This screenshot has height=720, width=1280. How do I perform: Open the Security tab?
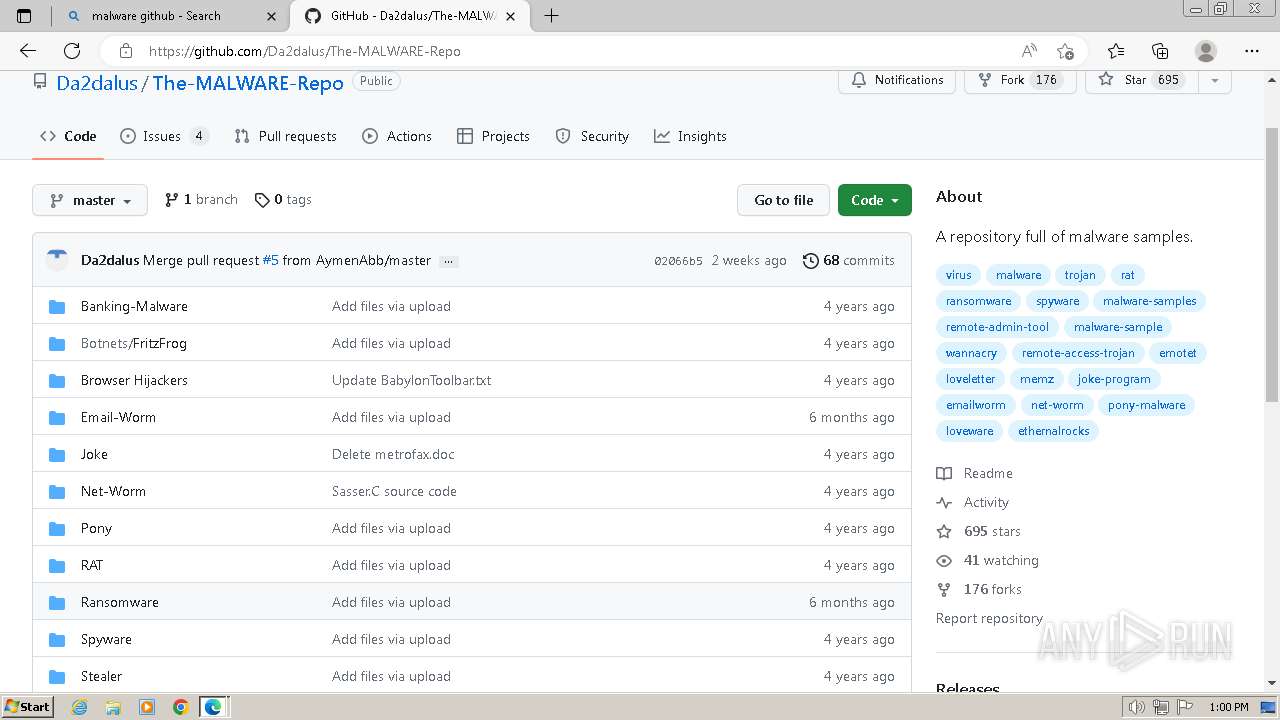592,136
